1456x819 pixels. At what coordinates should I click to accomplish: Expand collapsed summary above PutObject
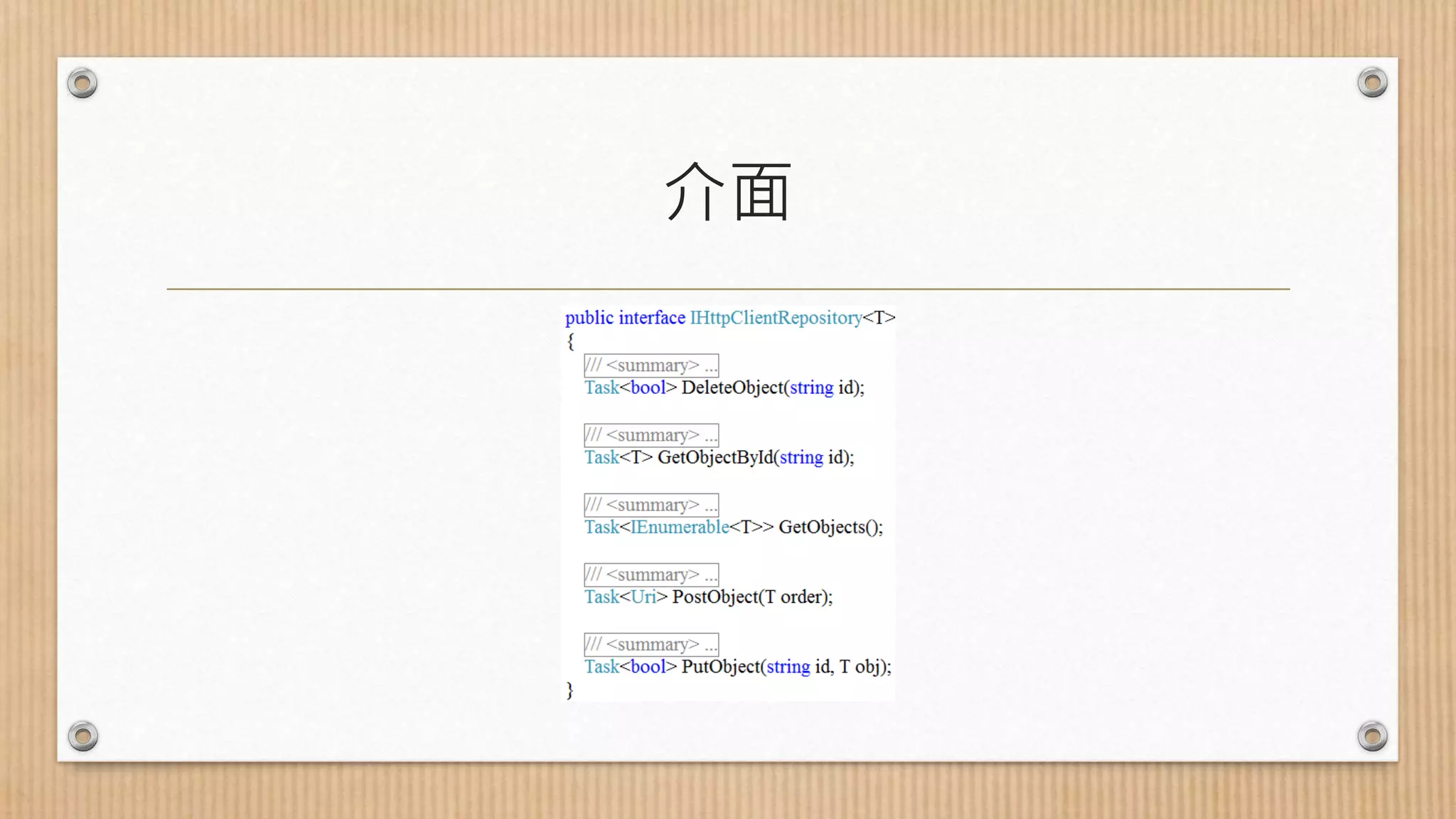[651, 644]
